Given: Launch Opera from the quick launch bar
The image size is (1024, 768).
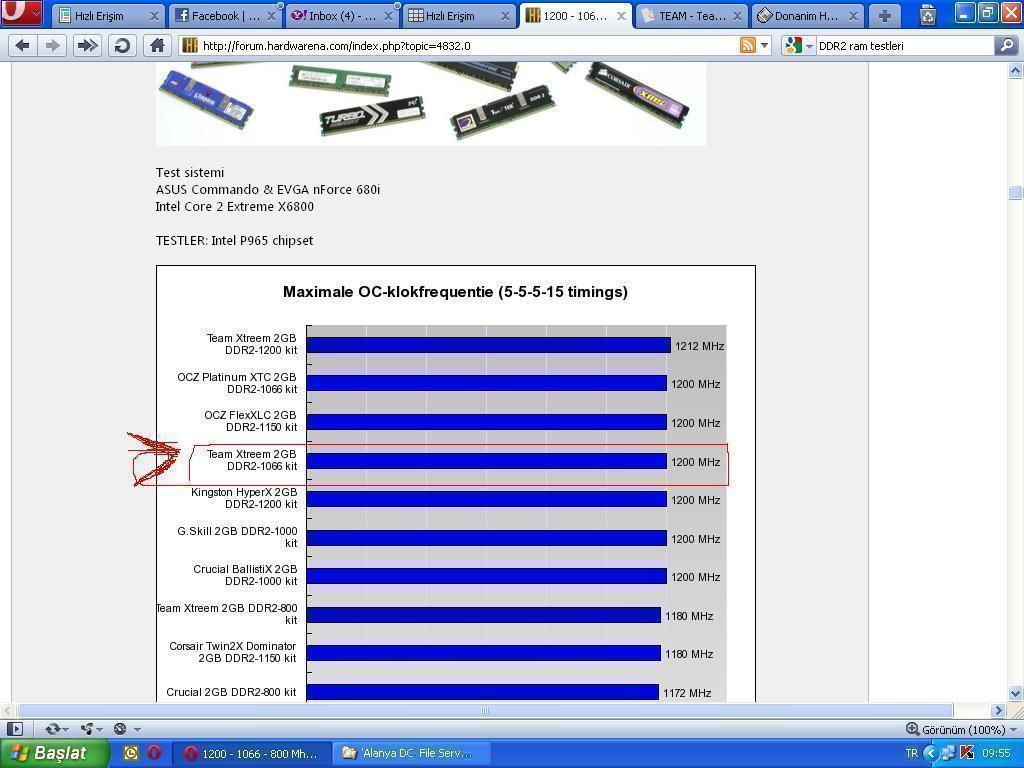Looking at the screenshot, I should click(154, 753).
